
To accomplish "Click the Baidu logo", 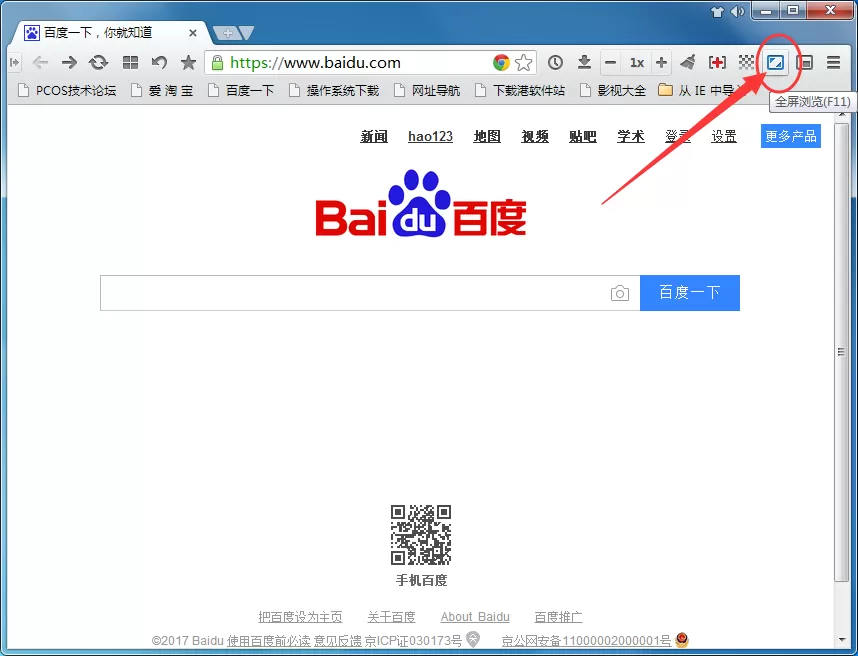I will point(421,204).
